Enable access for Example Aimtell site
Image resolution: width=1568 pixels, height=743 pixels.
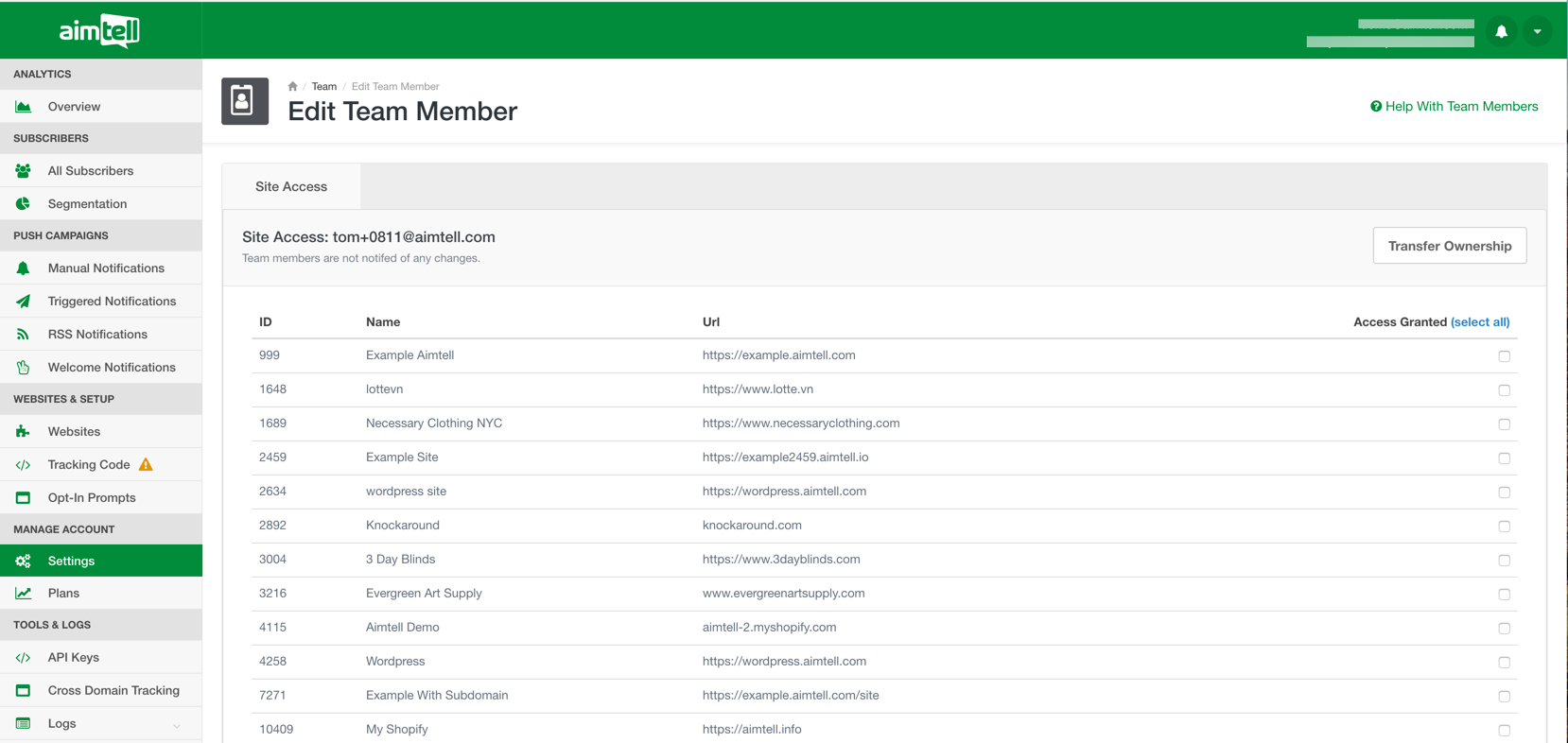pyautogui.click(x=1504, y=356)
